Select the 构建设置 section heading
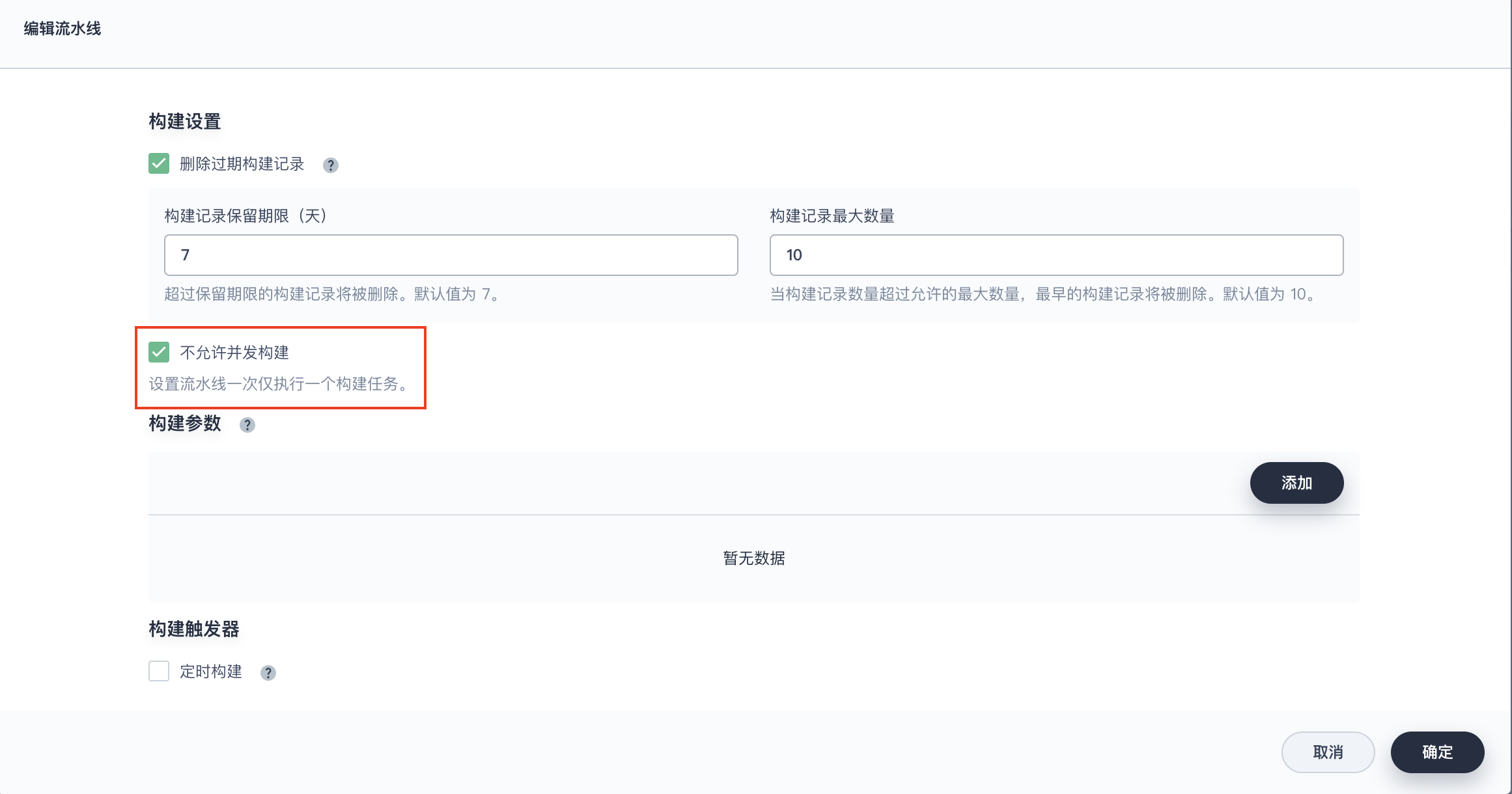 point(185,122)
